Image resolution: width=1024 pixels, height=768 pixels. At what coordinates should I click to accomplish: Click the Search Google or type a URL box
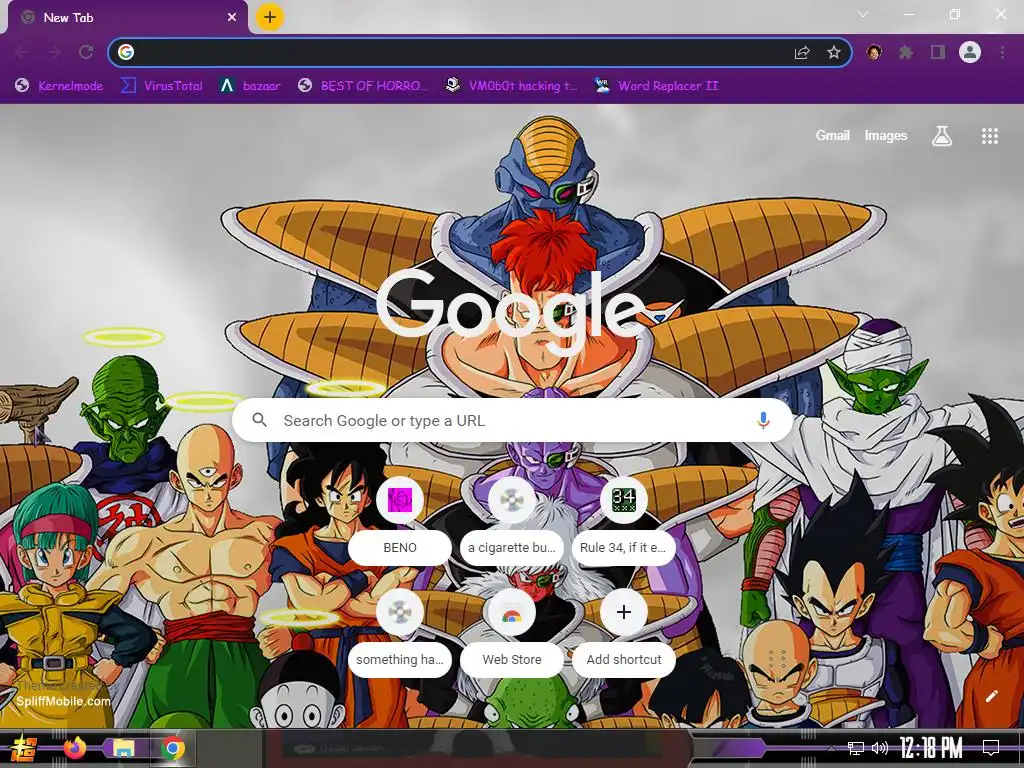(x=513, y=421)
